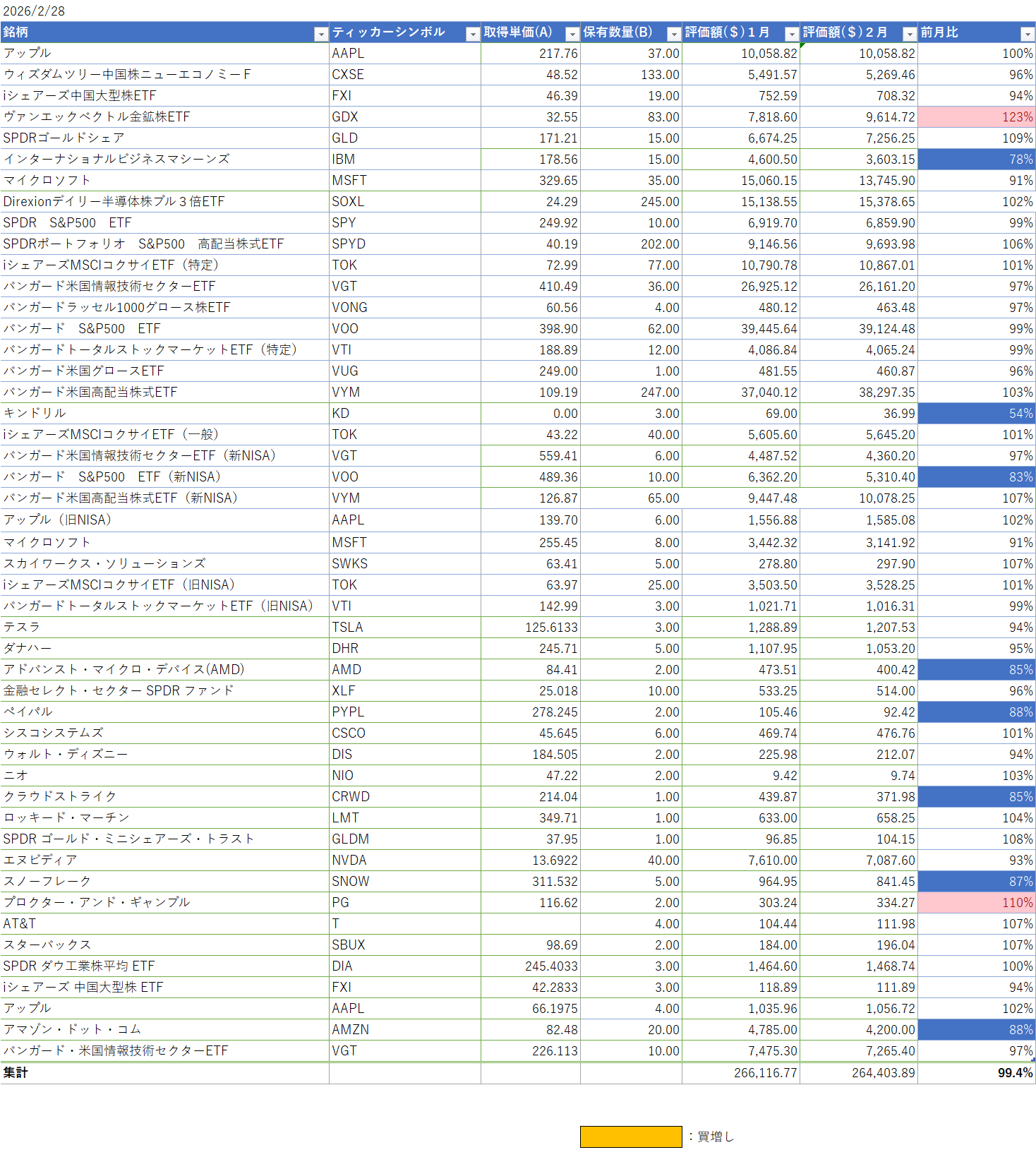1036x1169 pixels.
Task: Click the orange 買増し legend swatch
Action: [631, 1137]
